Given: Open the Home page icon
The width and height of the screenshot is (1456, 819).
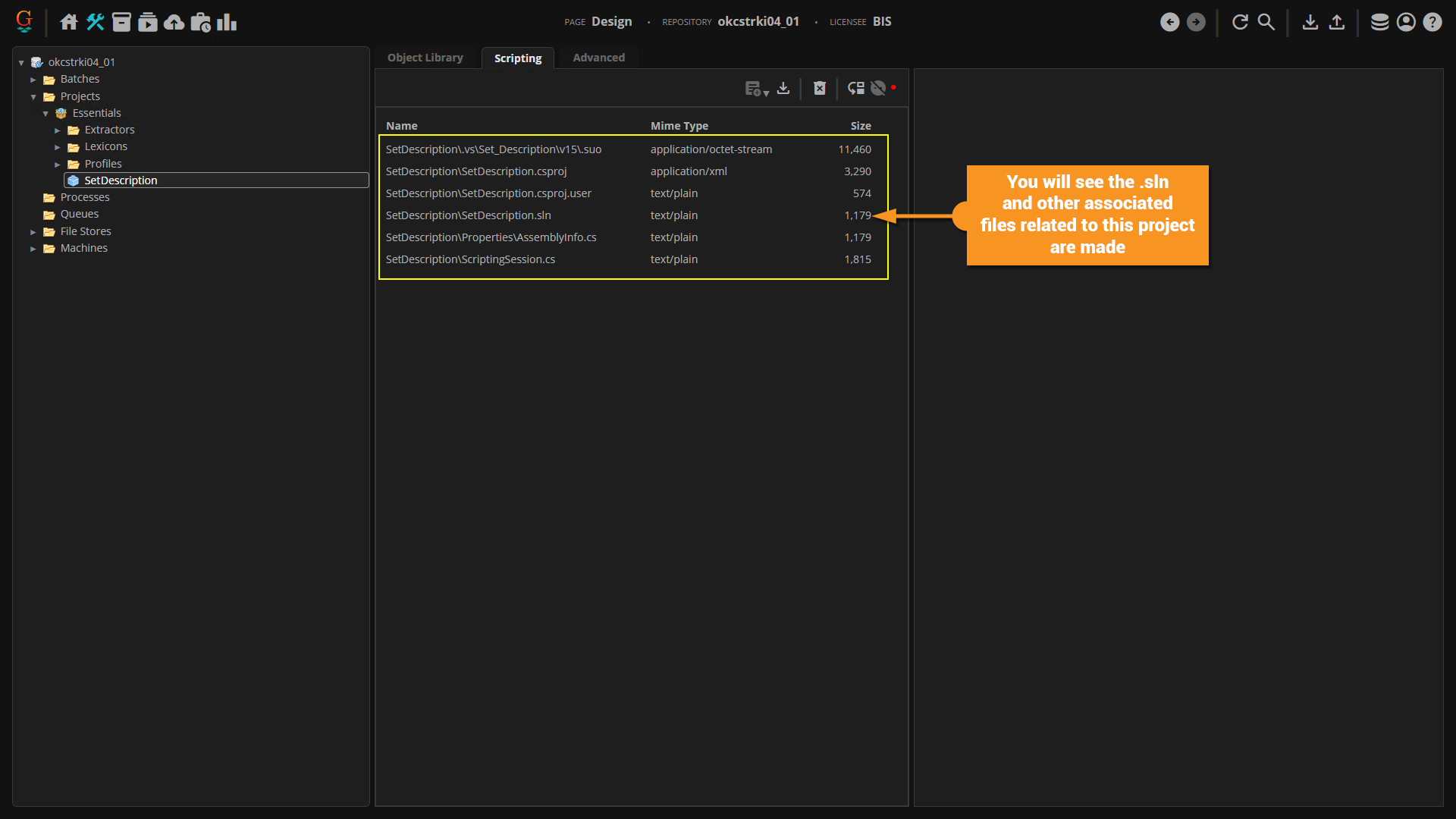Looking at the screenshot, I should [69, 22].
